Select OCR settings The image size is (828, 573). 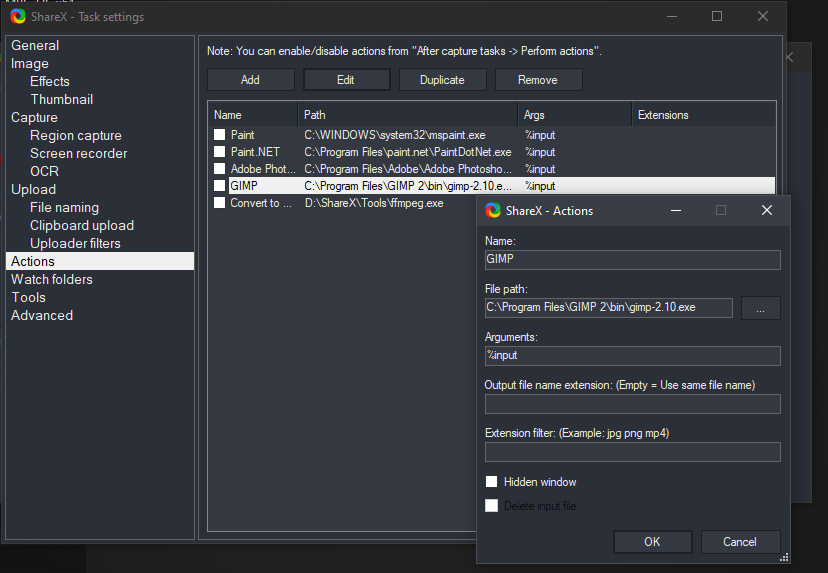coord(44,171)
